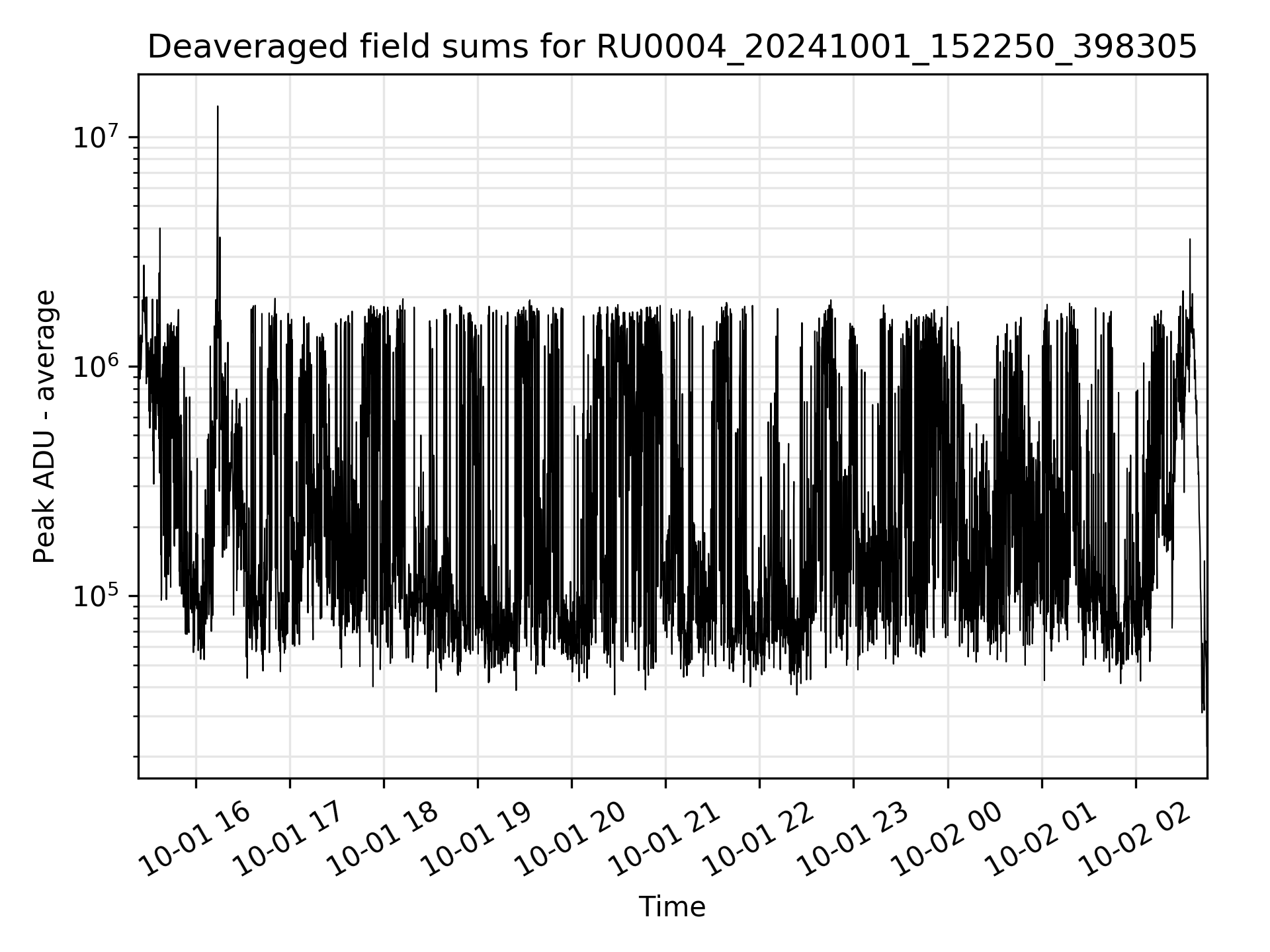The height and width of the screenshot is (952, 1270).
Task: Click the x-axis tick label '10-01 17'
Action: (290, 840)
